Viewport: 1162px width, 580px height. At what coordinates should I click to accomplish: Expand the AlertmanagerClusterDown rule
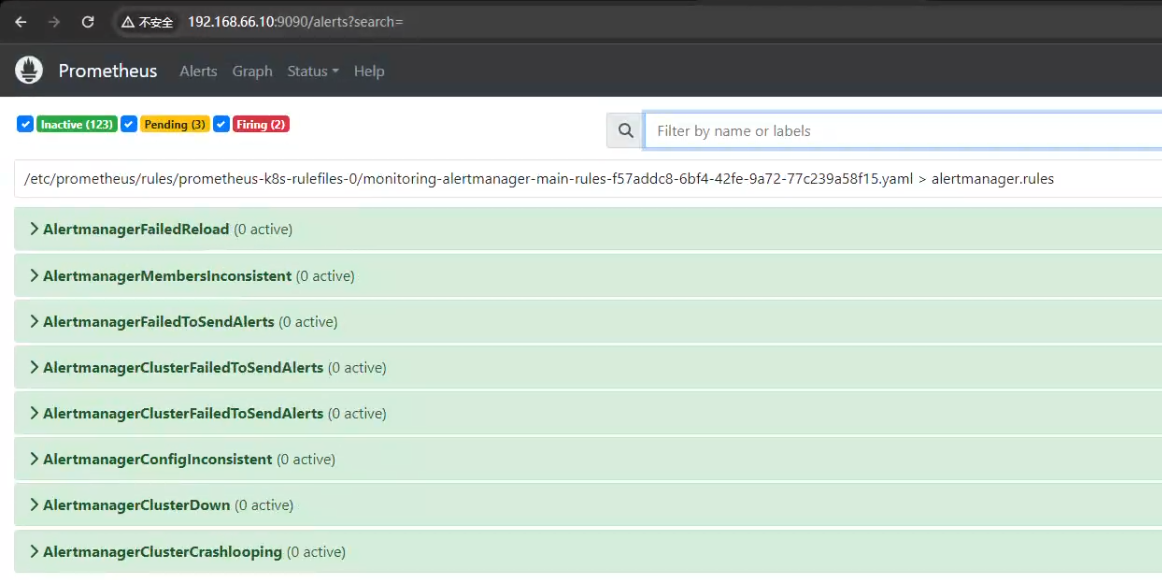click(x=588, y=505)
